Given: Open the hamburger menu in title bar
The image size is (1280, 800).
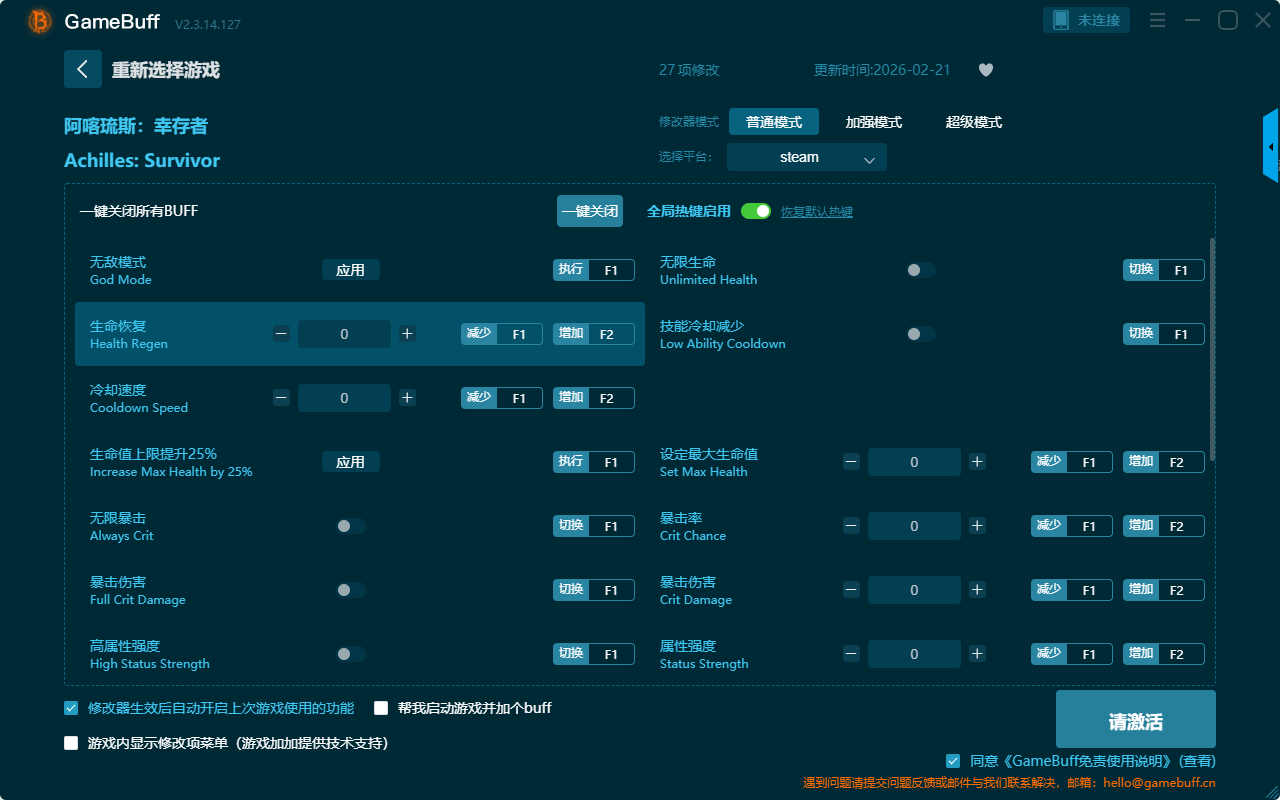Looking at the screenshot, I should click(1157, 20).
